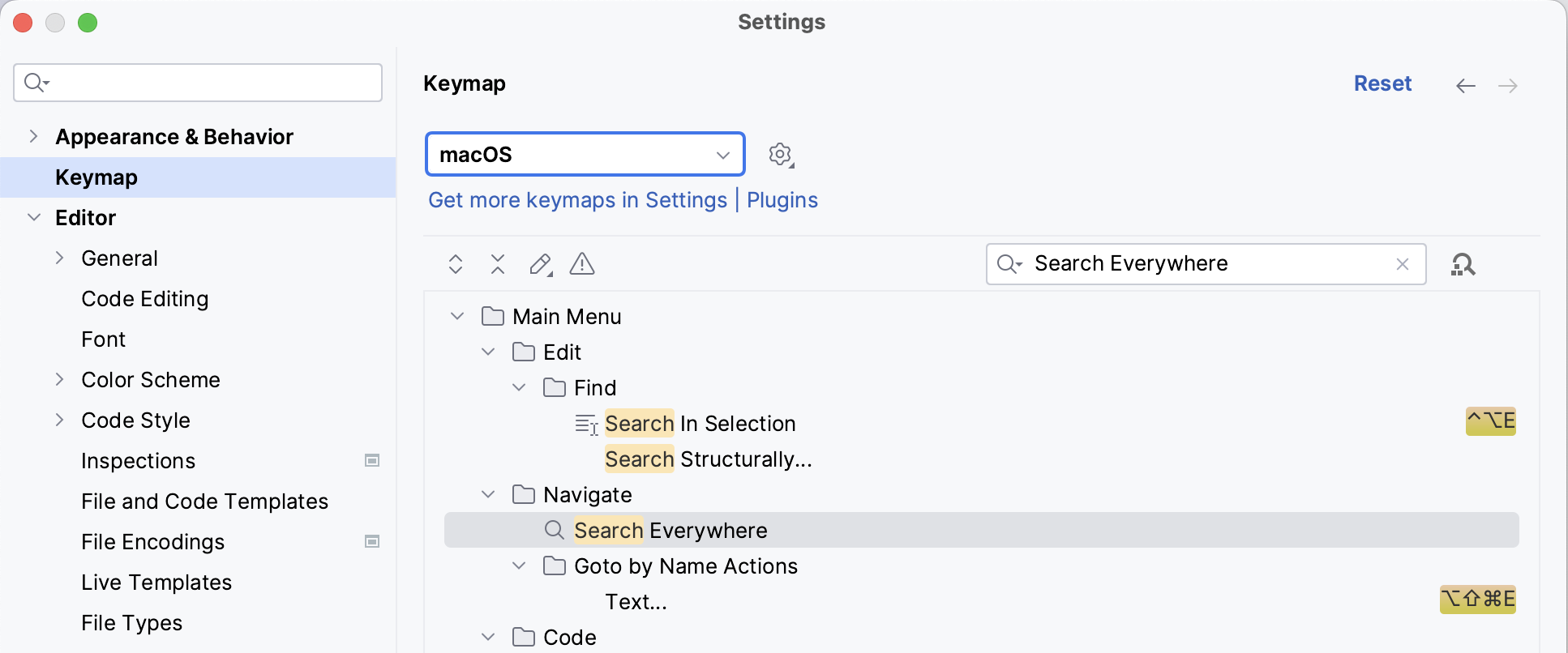
Task: Select the Keymap settings page
Action: coord(96,177)
